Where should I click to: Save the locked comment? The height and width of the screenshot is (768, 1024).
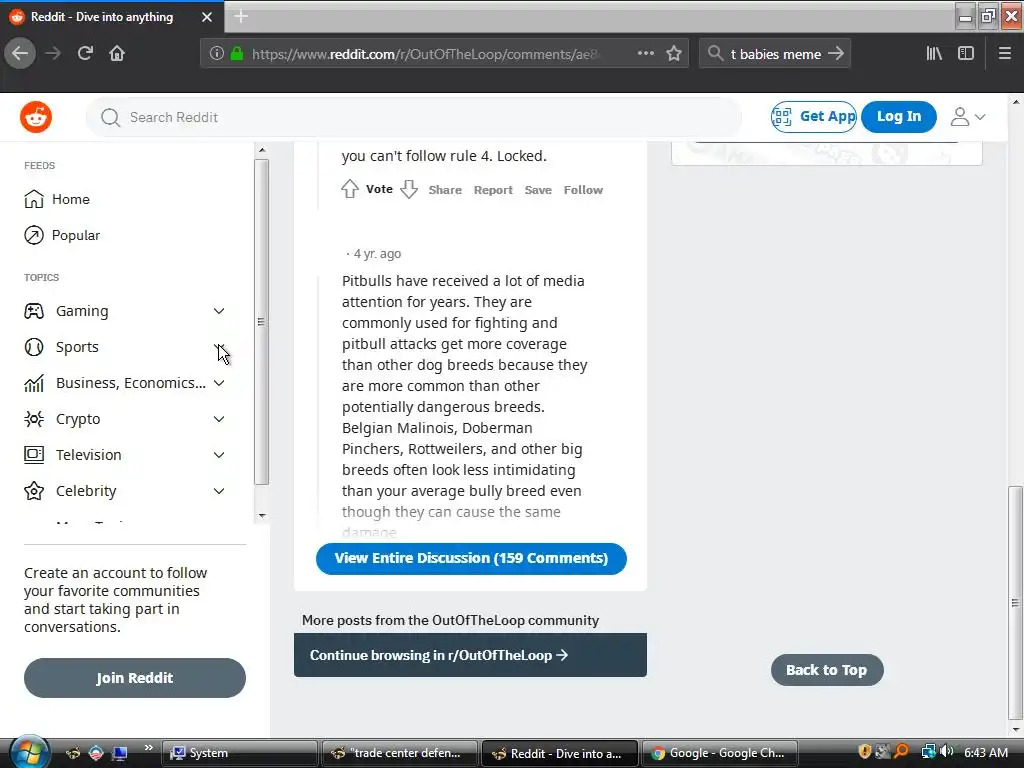[538, 190]
